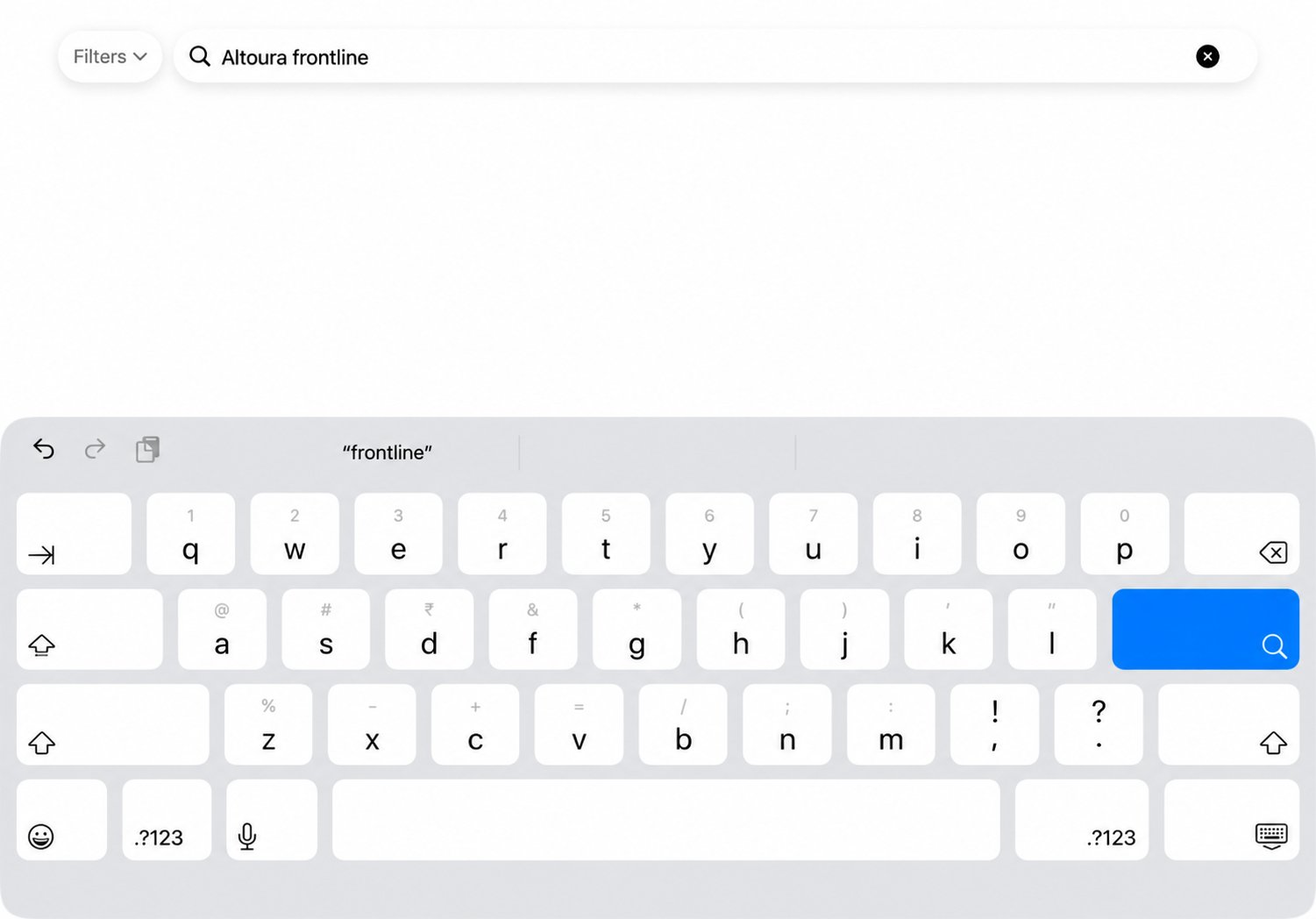Tap the microphone dictation key

coord(272,820)
